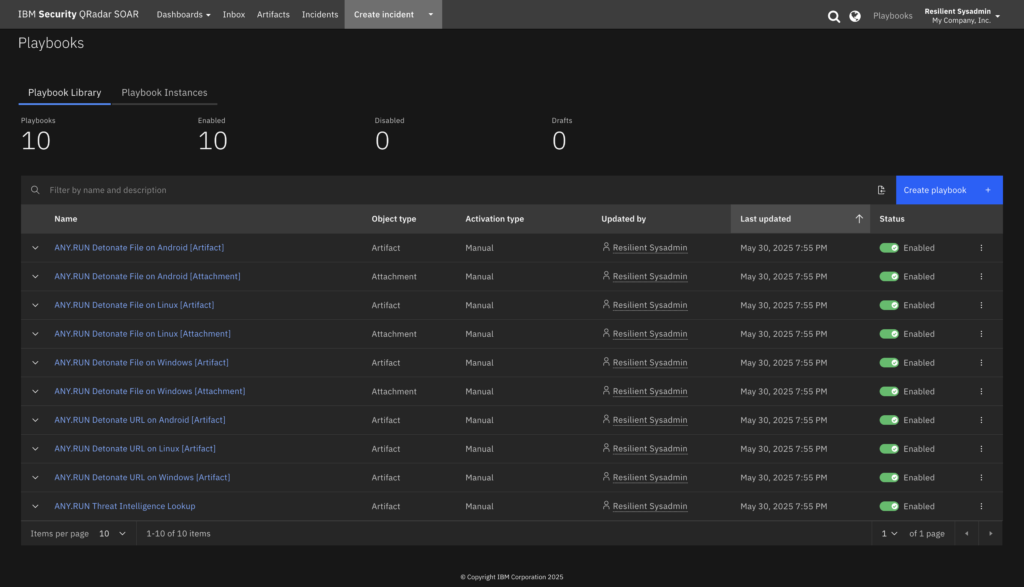The width and height of the screenshot is (1024, 587).
Task: Go to next page arrow in pagination
Action: point(990,534)
